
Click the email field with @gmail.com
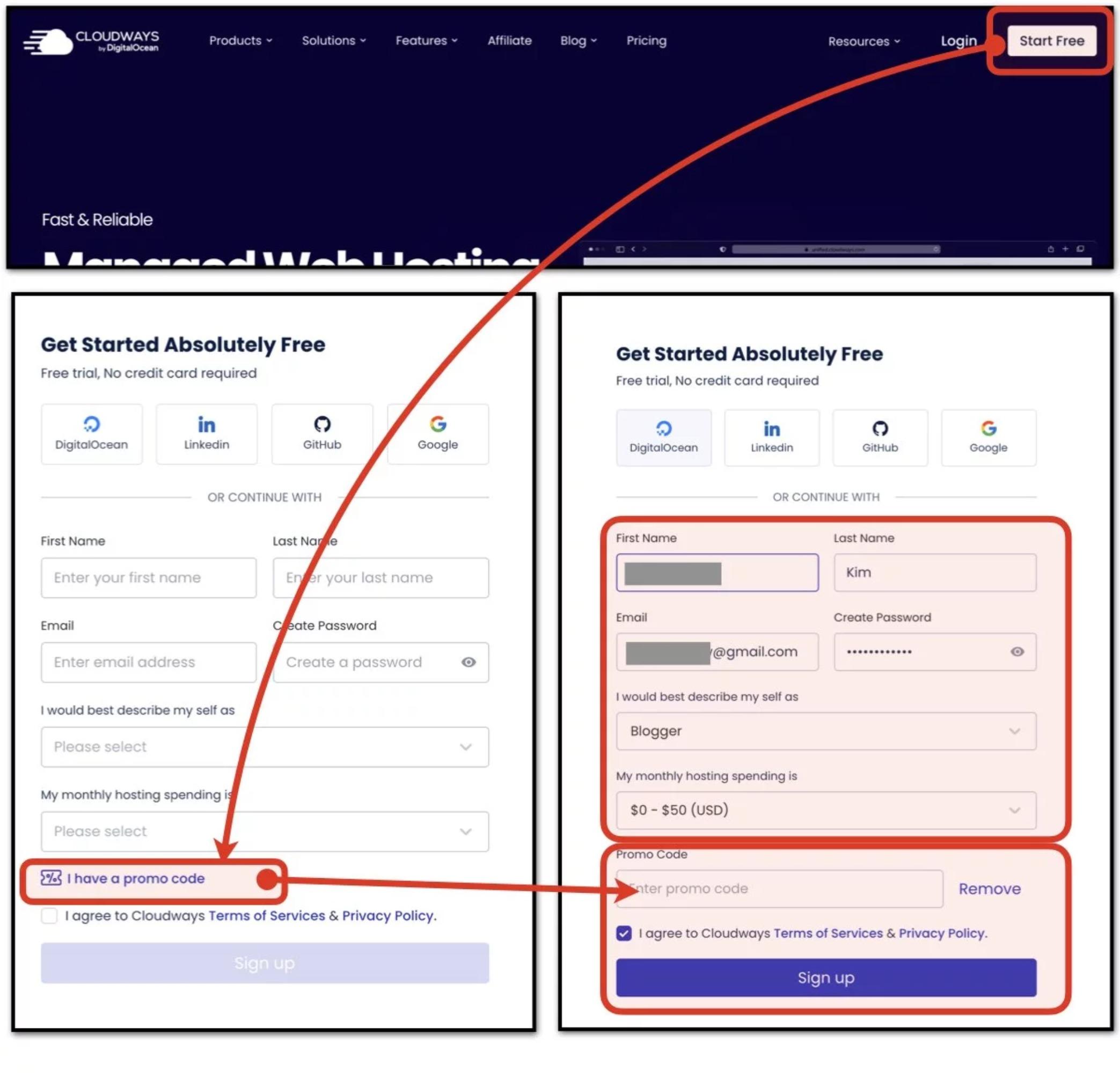click(x=717, y=651)
